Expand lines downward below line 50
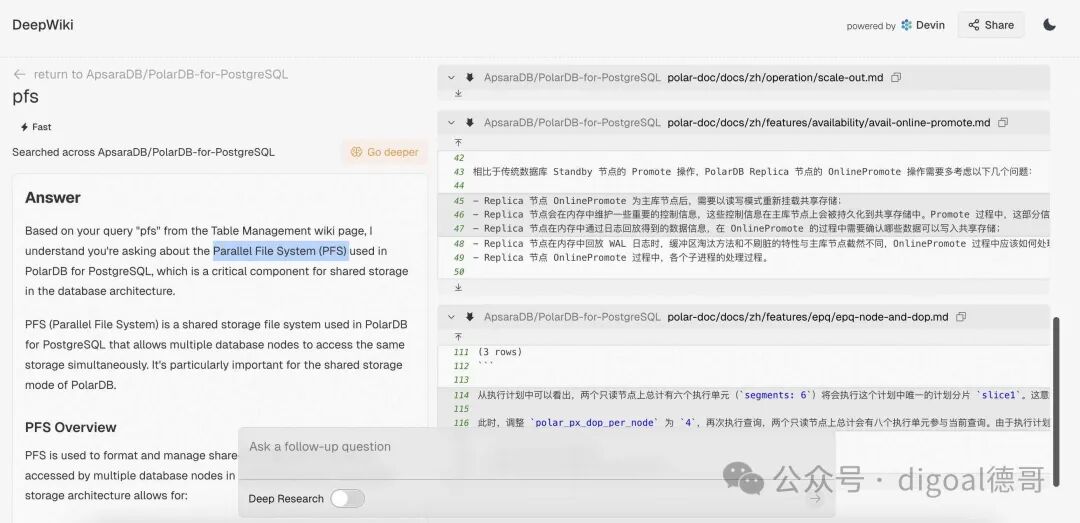Image resolution: width=1080 pixels, height=523 pixels. pyautogui.click(x=458, y=287)
